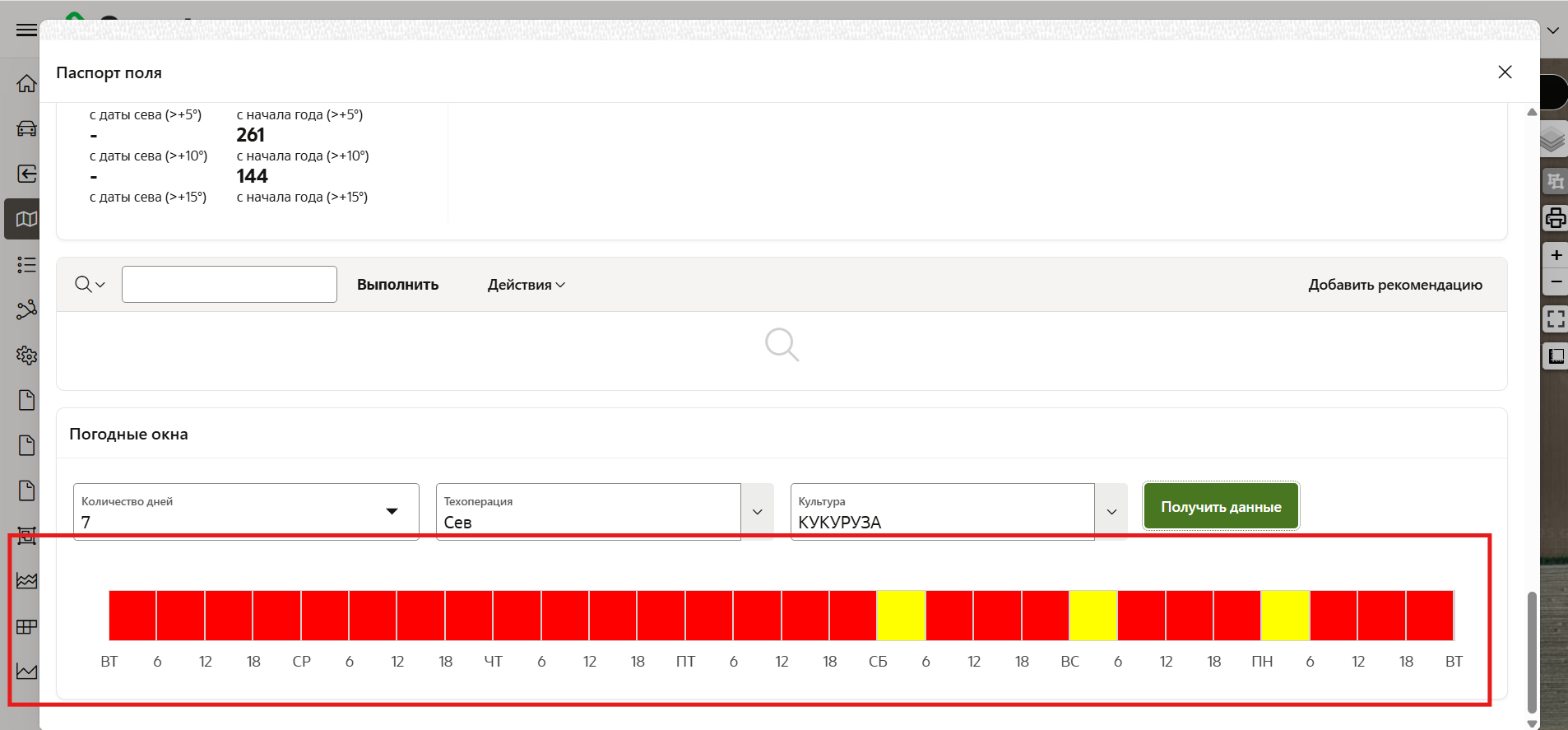
Task: Zoom in the map with plus button
Action: pos(1556,255)
